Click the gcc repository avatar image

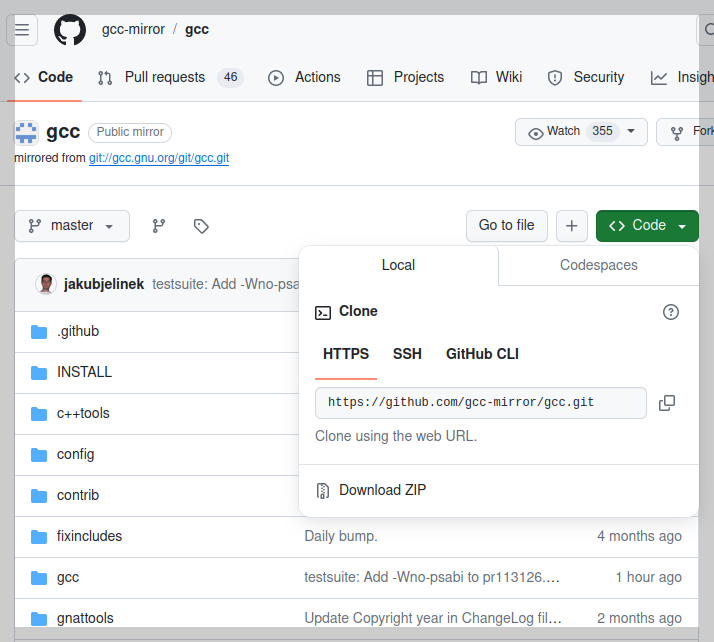pos(26,132)
